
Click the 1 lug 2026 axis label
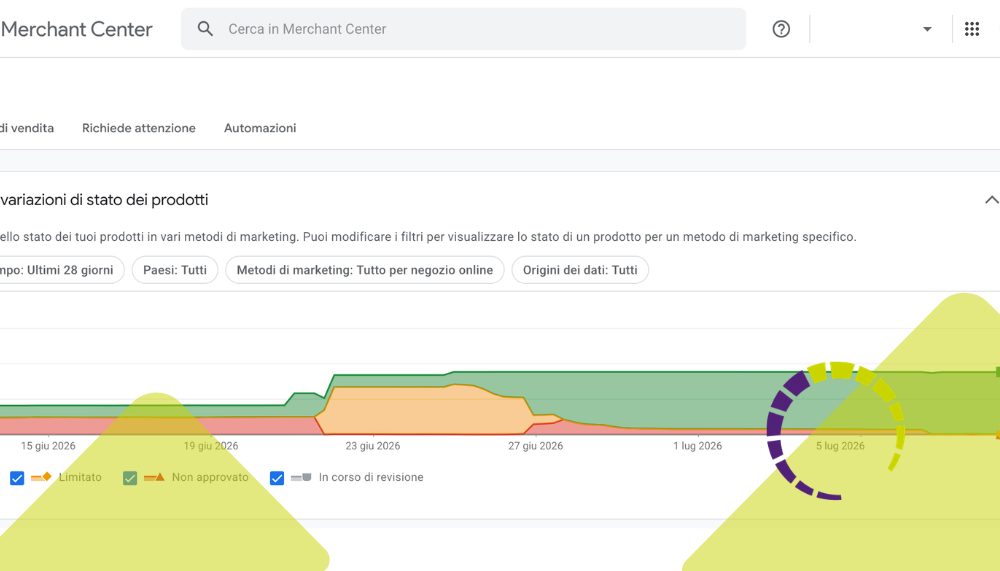point(698,446)
